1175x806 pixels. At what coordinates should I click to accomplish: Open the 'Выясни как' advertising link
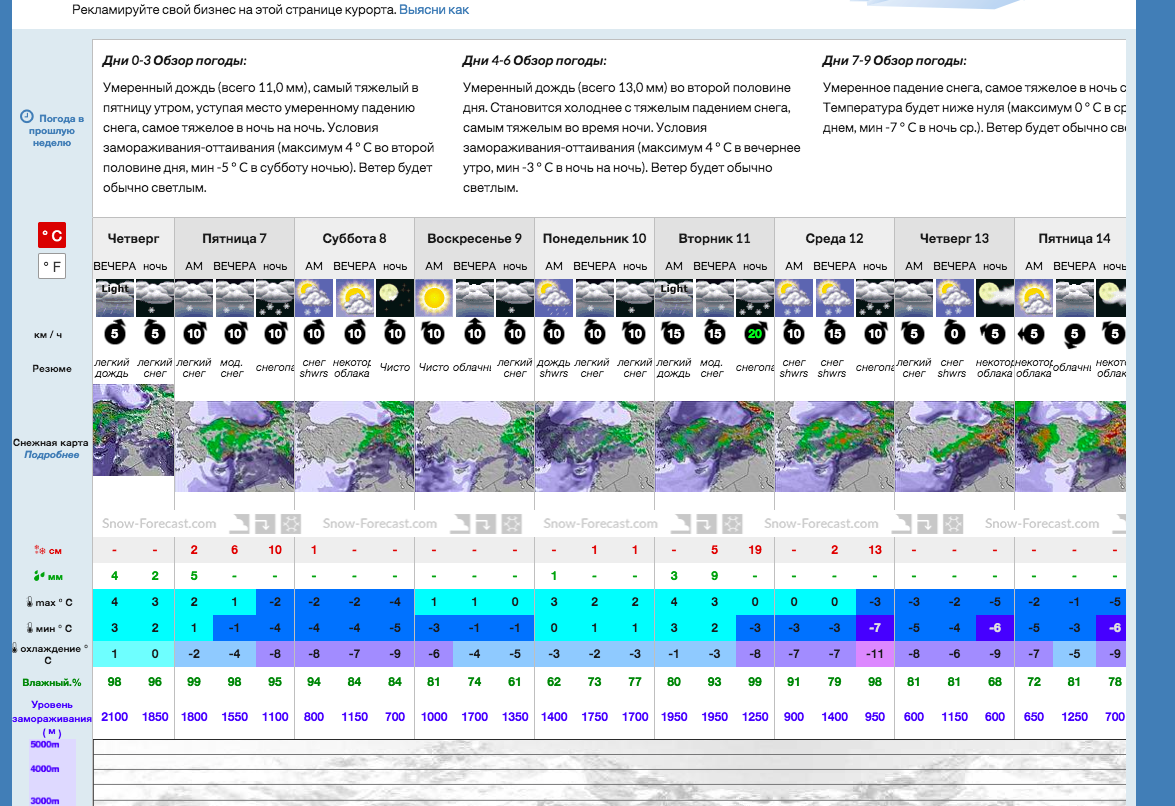pos(434,10)
